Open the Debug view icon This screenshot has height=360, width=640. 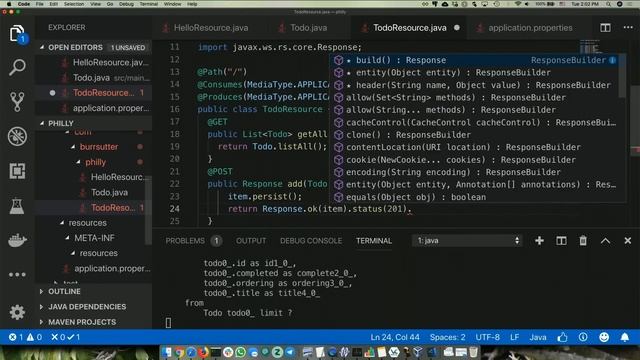(x=17, y=136)
